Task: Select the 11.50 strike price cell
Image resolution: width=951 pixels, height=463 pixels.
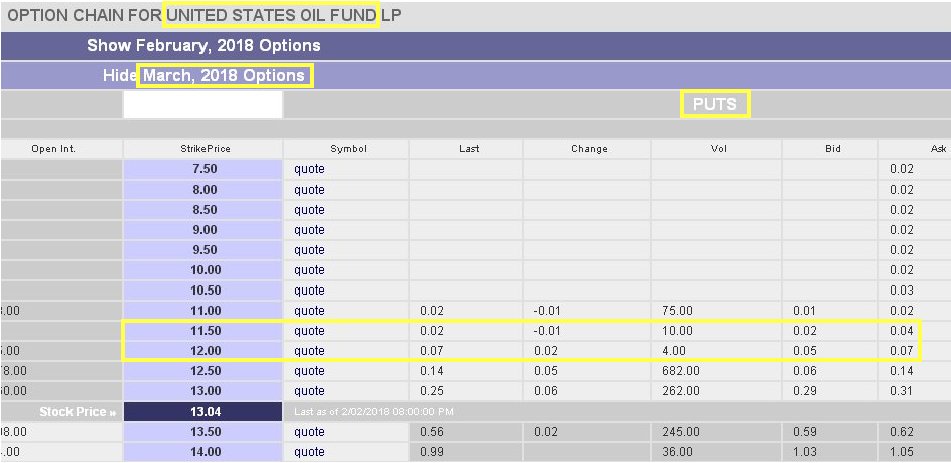Action: pyautogui.click(x=203, y=331)
